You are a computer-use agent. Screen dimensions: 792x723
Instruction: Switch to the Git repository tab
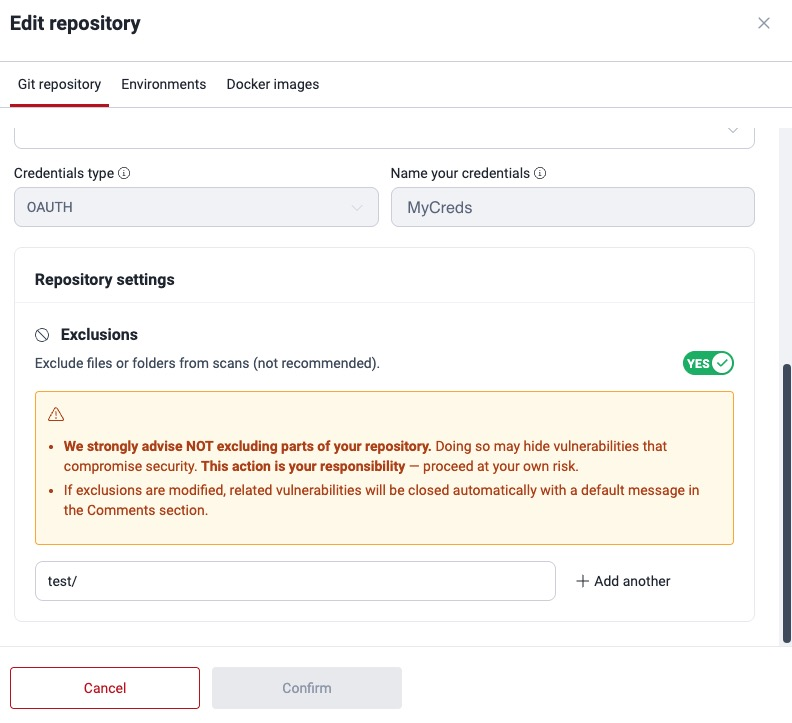click(59, 84)
